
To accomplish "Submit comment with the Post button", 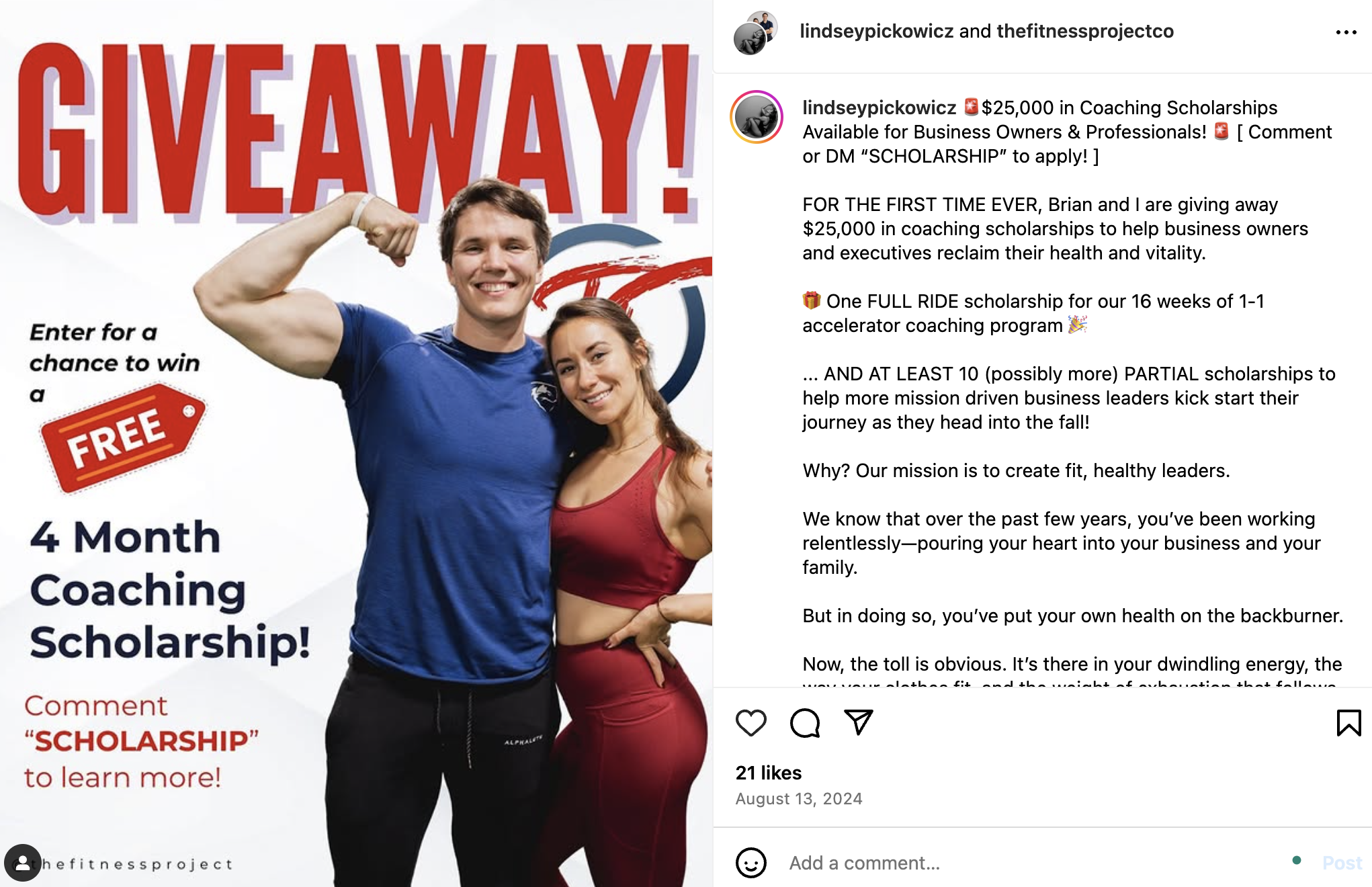I will (x=1341, y=863).
